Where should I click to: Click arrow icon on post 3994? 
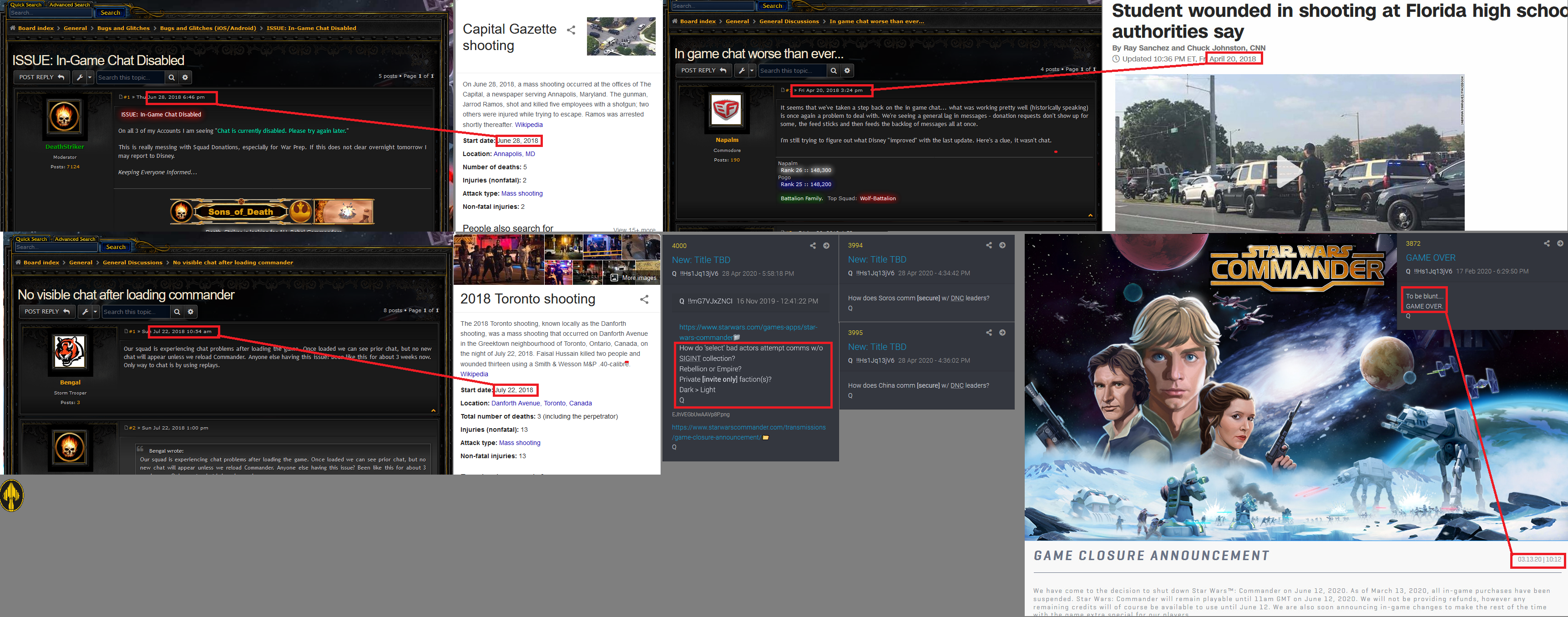(x=1002, y=245)
